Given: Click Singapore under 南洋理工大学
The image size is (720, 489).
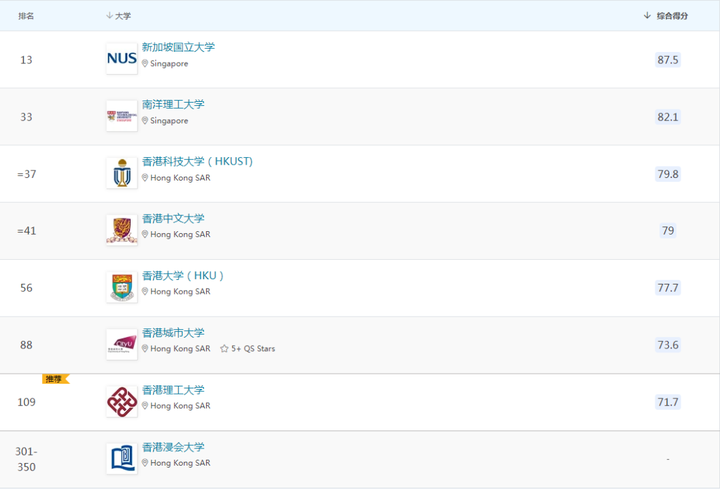Looking at the screenshot, I should tap(169, 121).
